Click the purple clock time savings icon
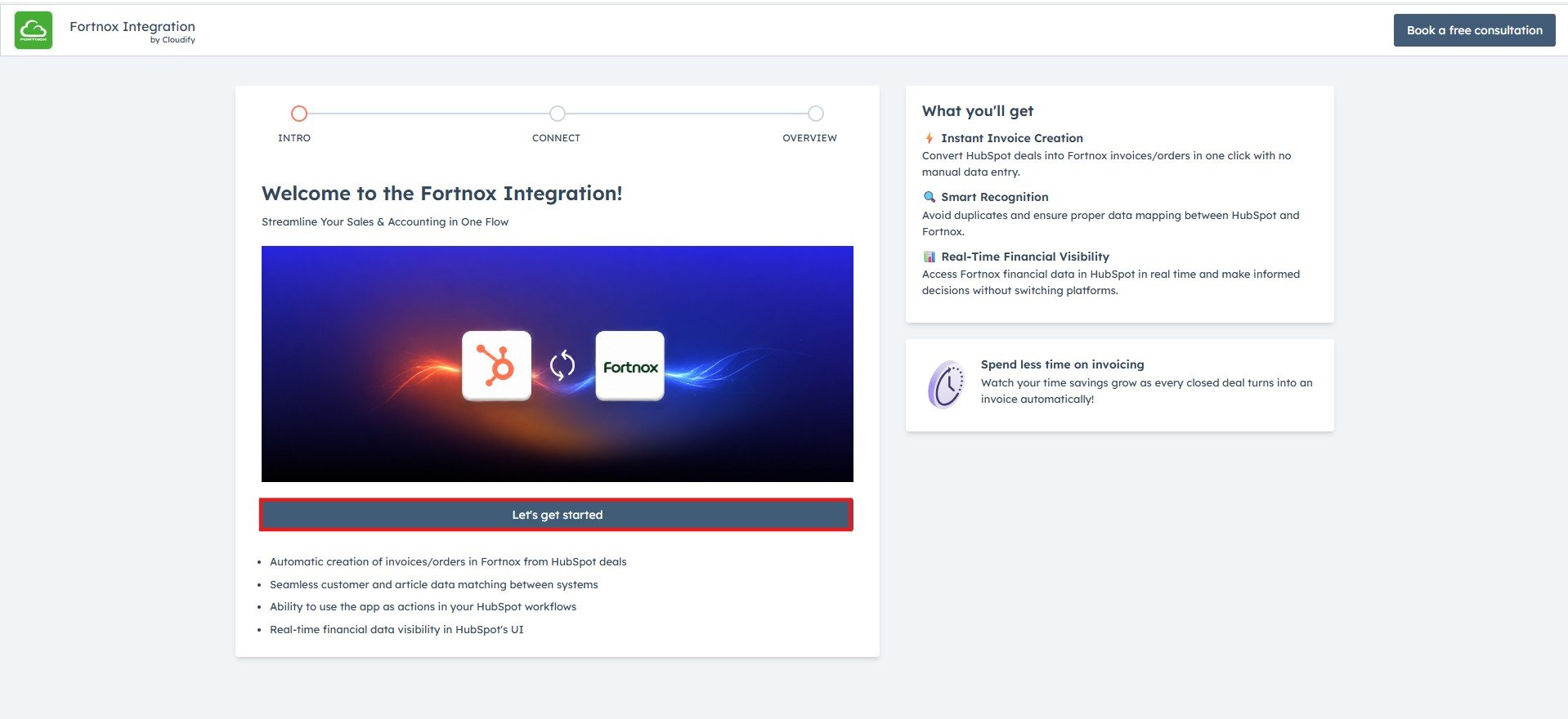Viewport: 1568px width, 719px height. (947, 384)
